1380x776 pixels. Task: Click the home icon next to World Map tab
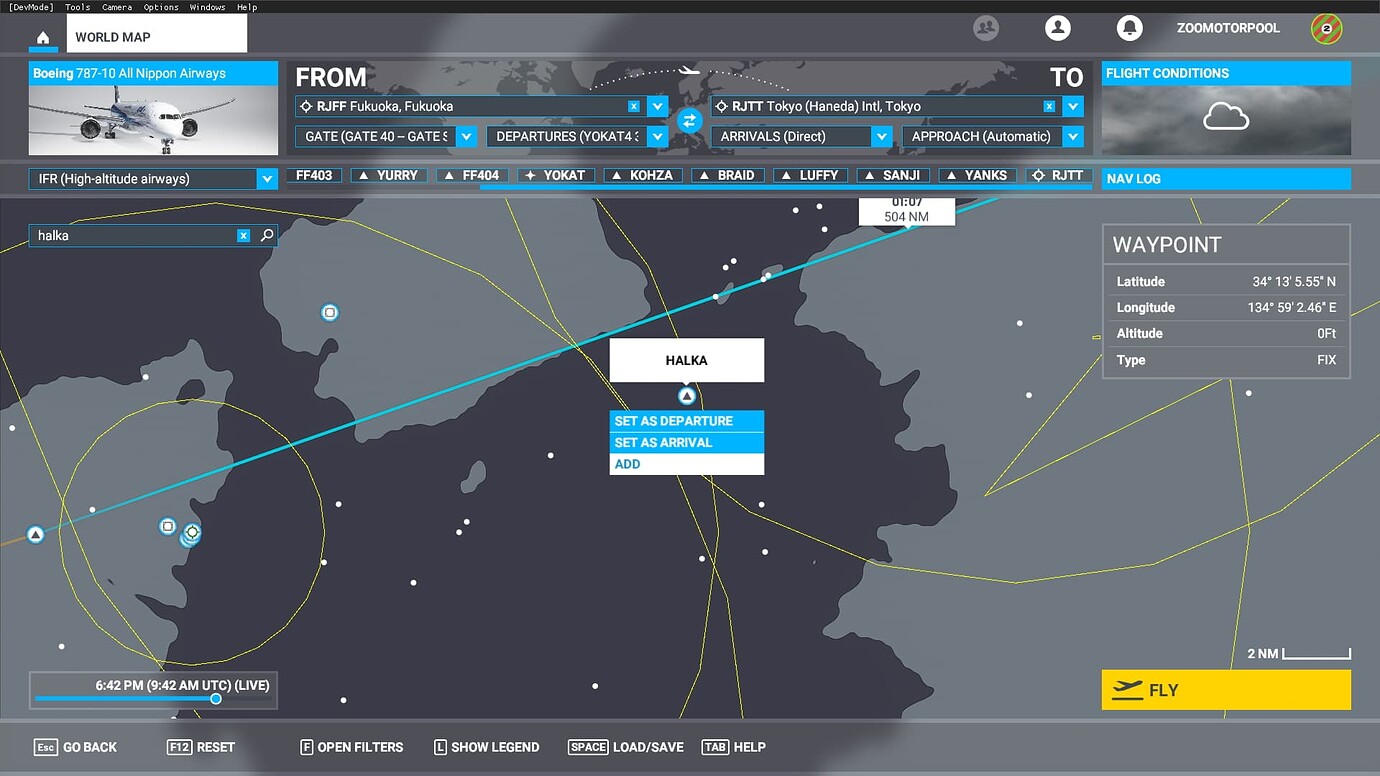[x=42, y=38]
